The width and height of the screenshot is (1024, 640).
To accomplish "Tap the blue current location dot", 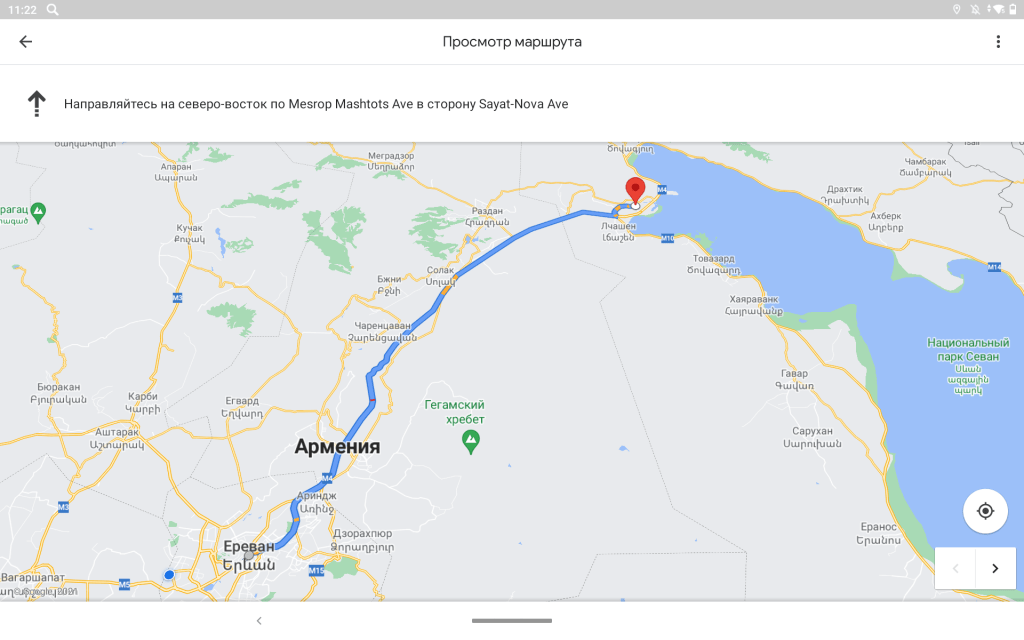I will tap(169, 574).
